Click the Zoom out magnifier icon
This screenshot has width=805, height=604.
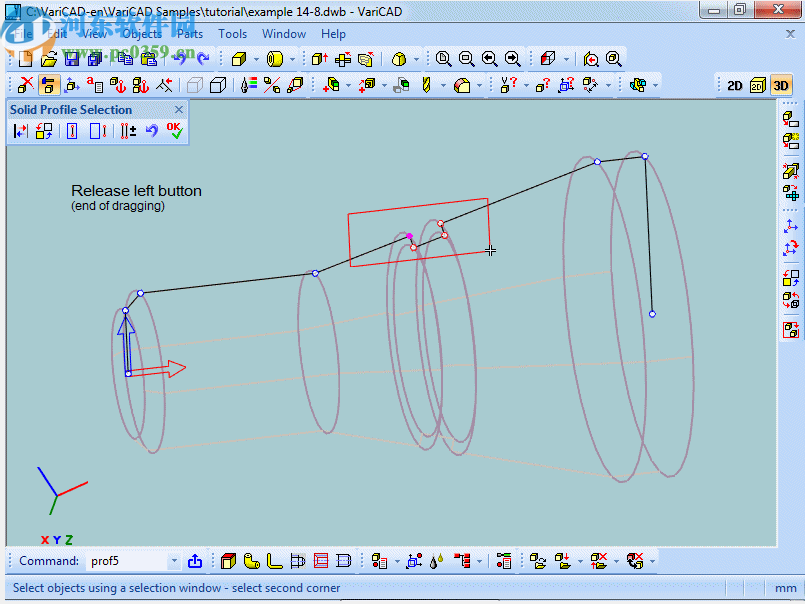point(467,59)
